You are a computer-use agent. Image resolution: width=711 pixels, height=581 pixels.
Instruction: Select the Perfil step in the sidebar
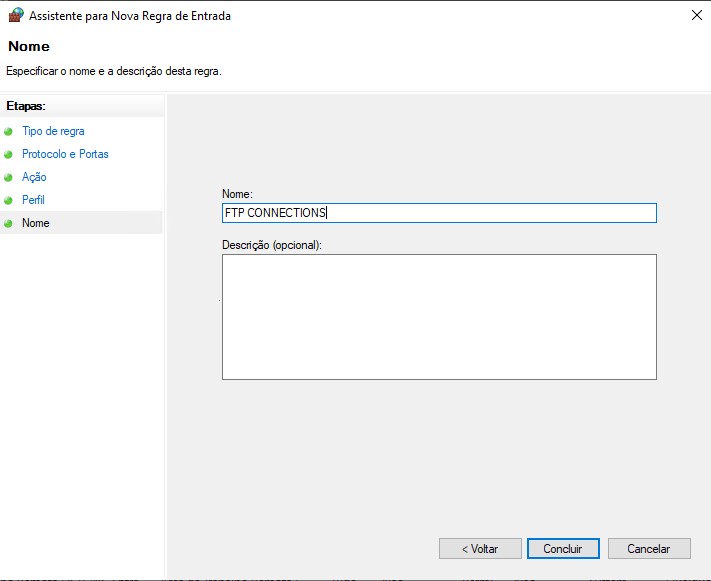click(33, 200)
